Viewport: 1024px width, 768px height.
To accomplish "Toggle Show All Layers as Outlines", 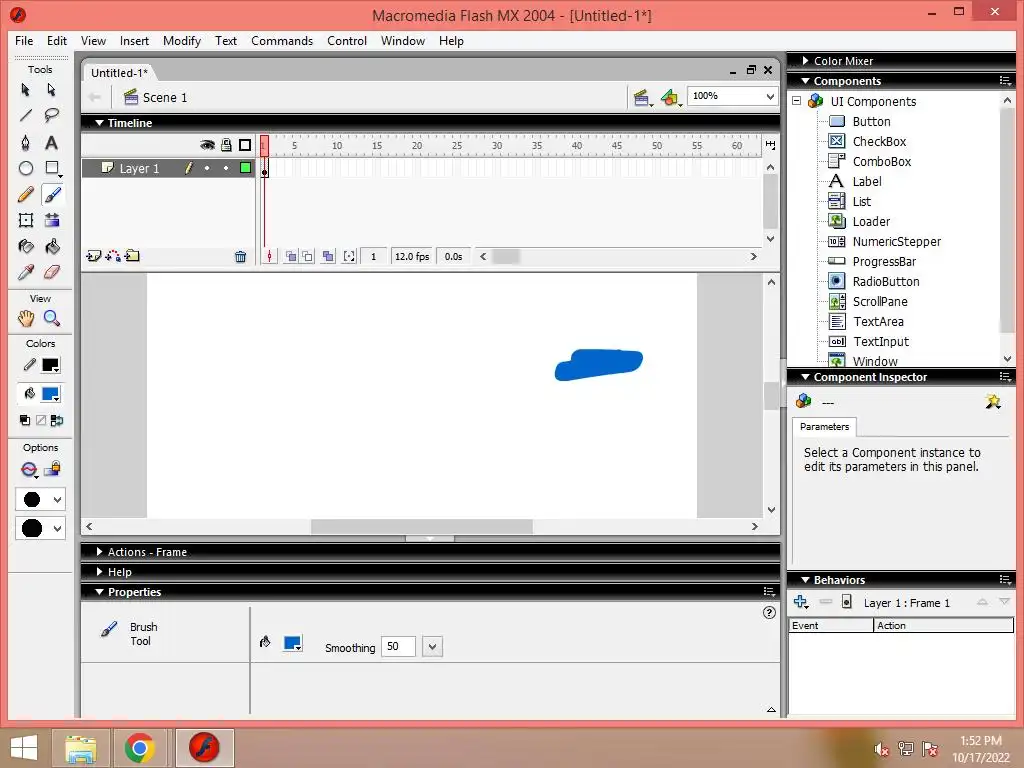I will (x=245, y=145).
